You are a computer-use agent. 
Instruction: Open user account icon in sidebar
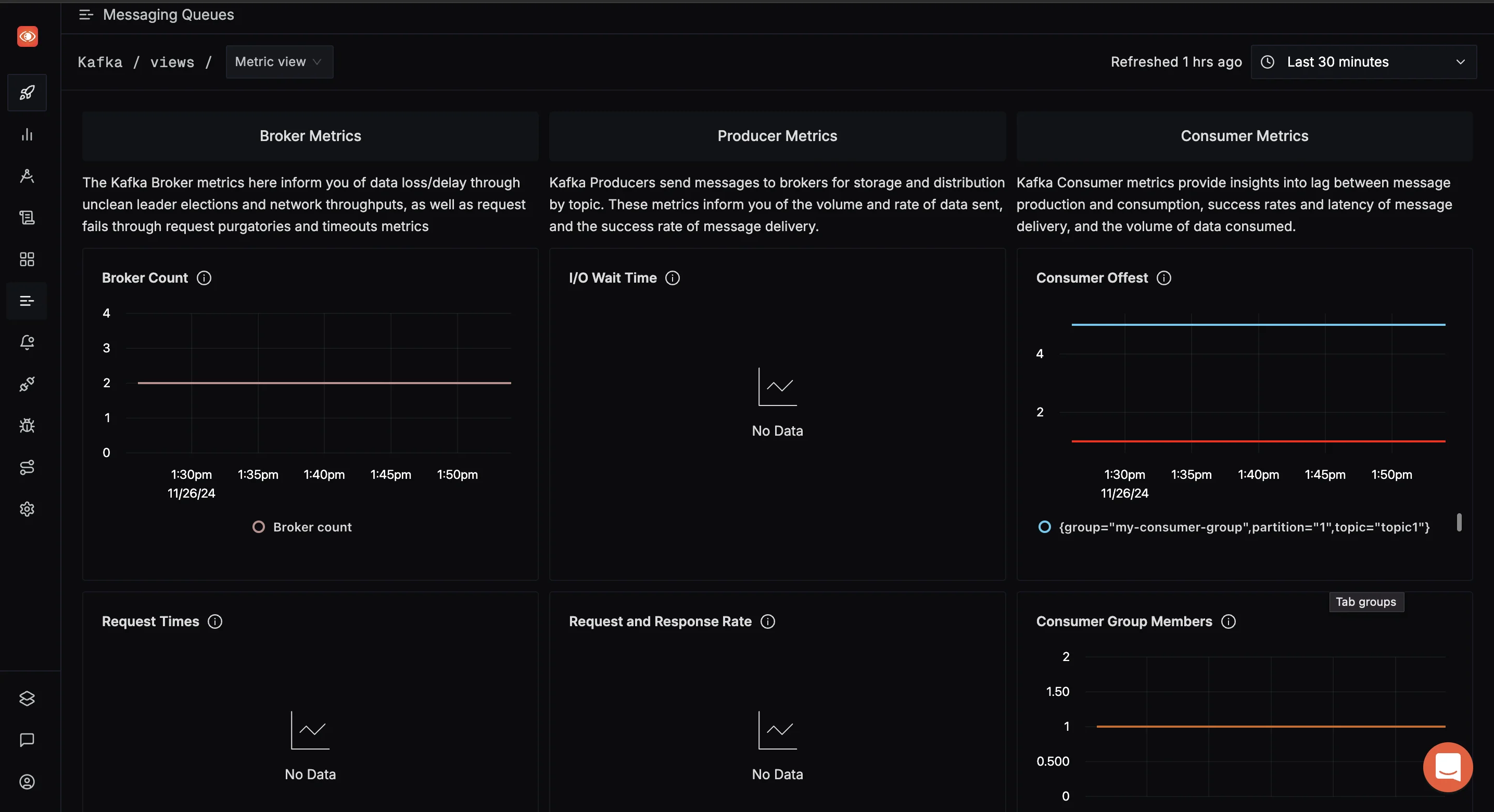(27, 782)
